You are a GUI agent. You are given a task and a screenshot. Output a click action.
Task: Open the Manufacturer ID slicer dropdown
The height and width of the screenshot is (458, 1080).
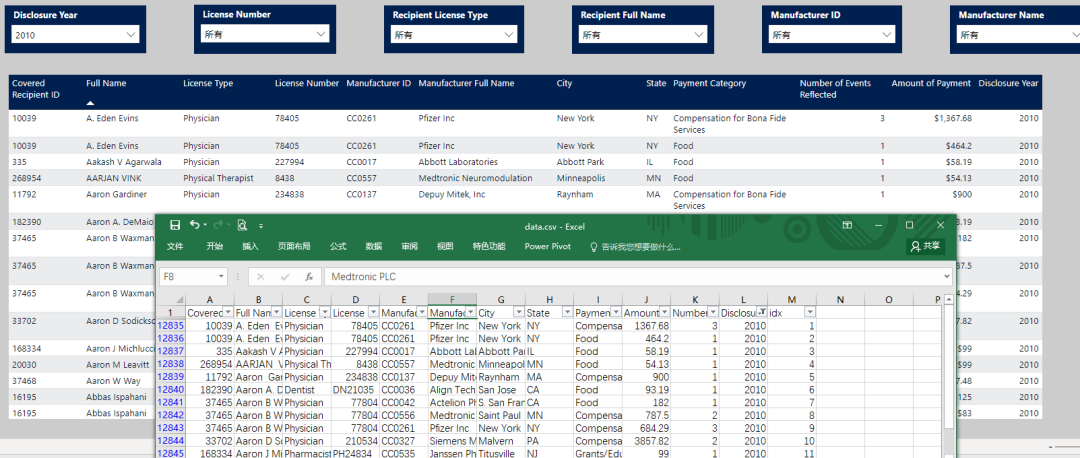(x=832, y=34)
